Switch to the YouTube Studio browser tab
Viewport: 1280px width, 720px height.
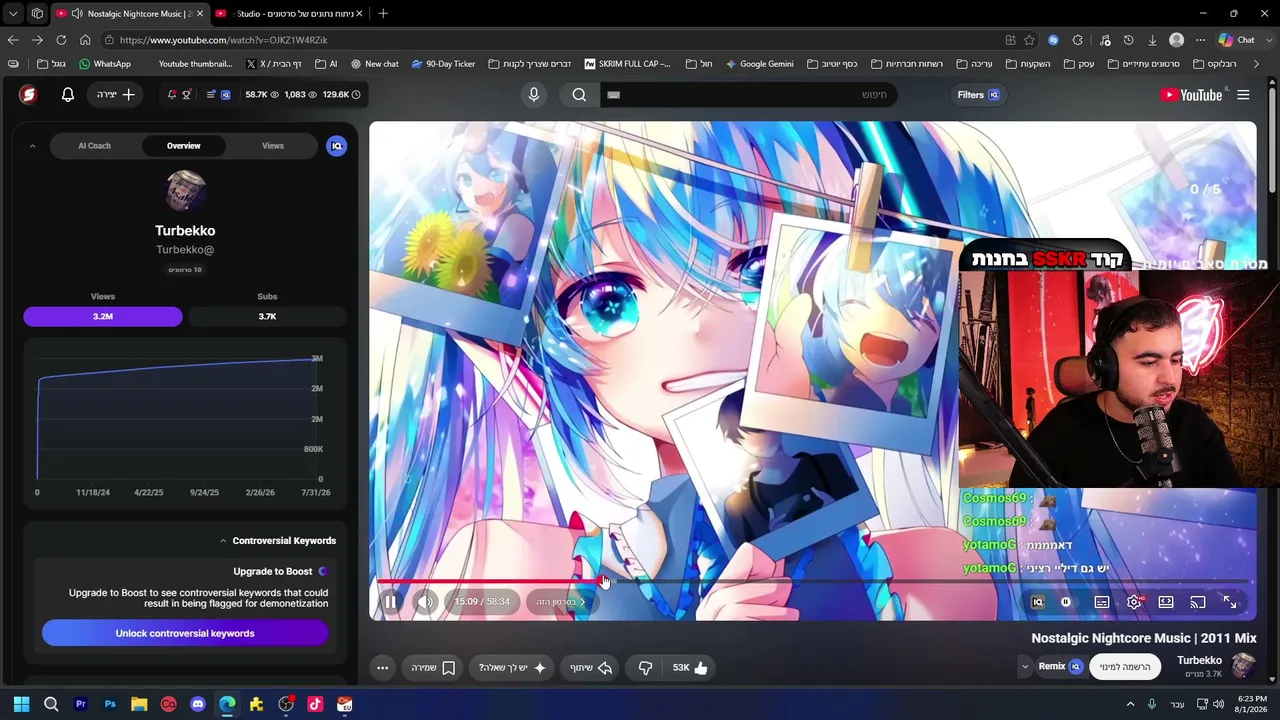[289, 14]
